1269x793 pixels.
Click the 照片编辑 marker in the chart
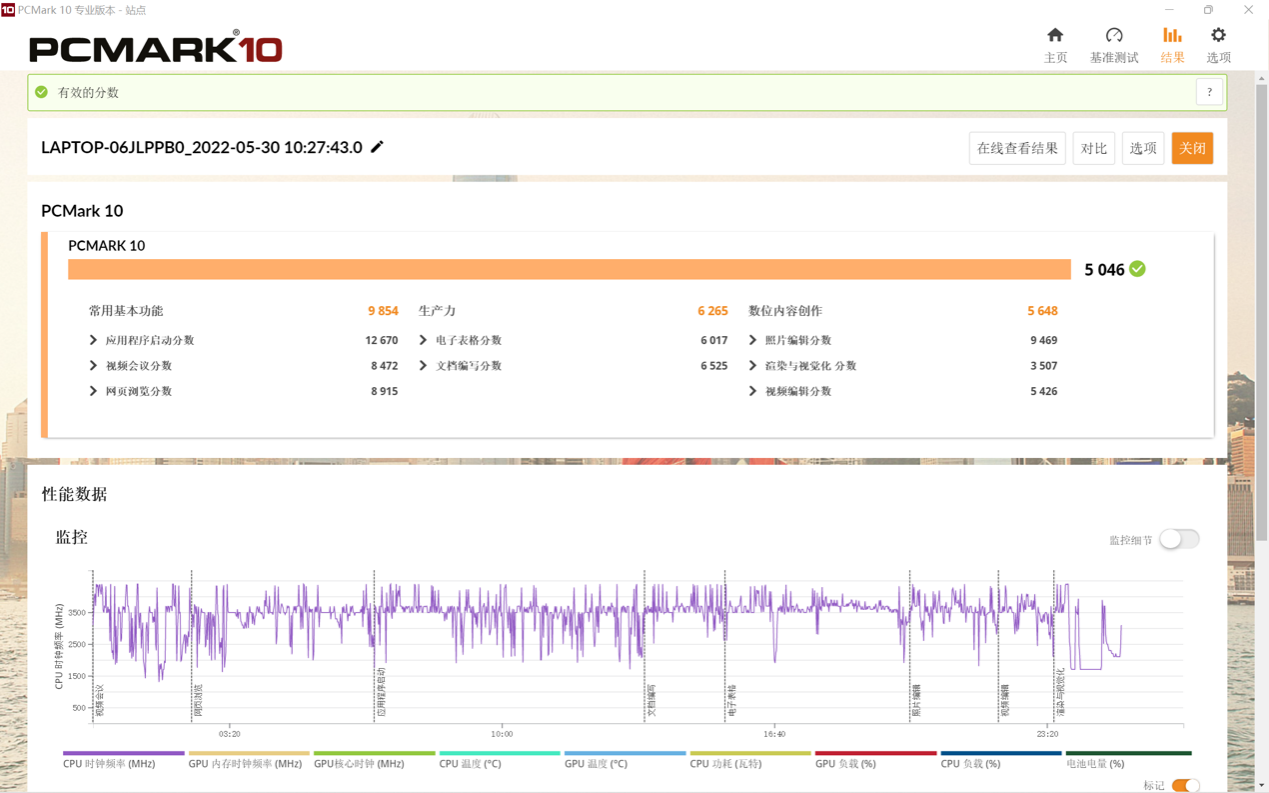point(916,700)
